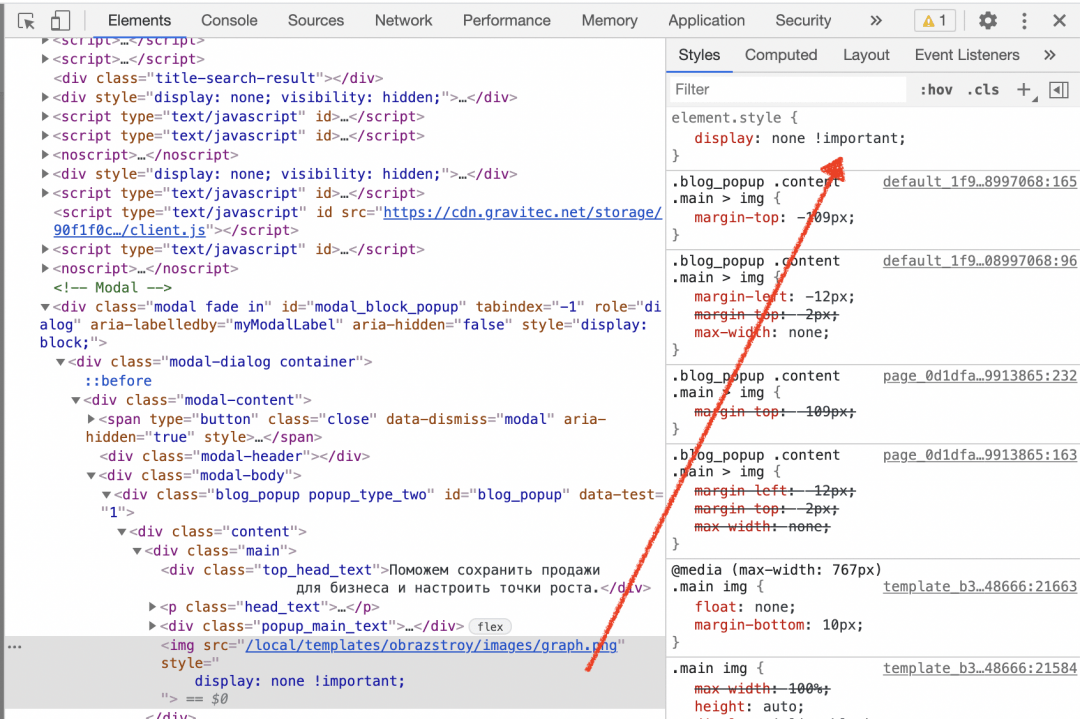Open stylesheet link template_b3…48666:21663
Image resolution: width=1080 pixels, height=719 pixels.
[979, 586]
